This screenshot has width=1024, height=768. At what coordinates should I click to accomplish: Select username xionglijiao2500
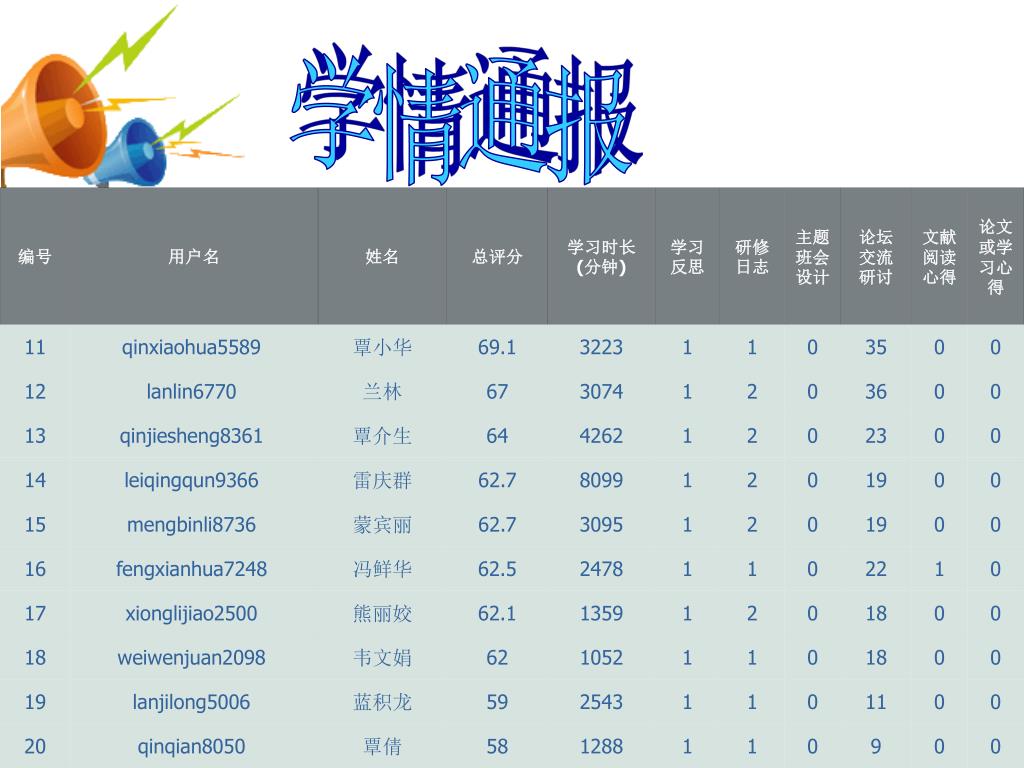[191, 614]
